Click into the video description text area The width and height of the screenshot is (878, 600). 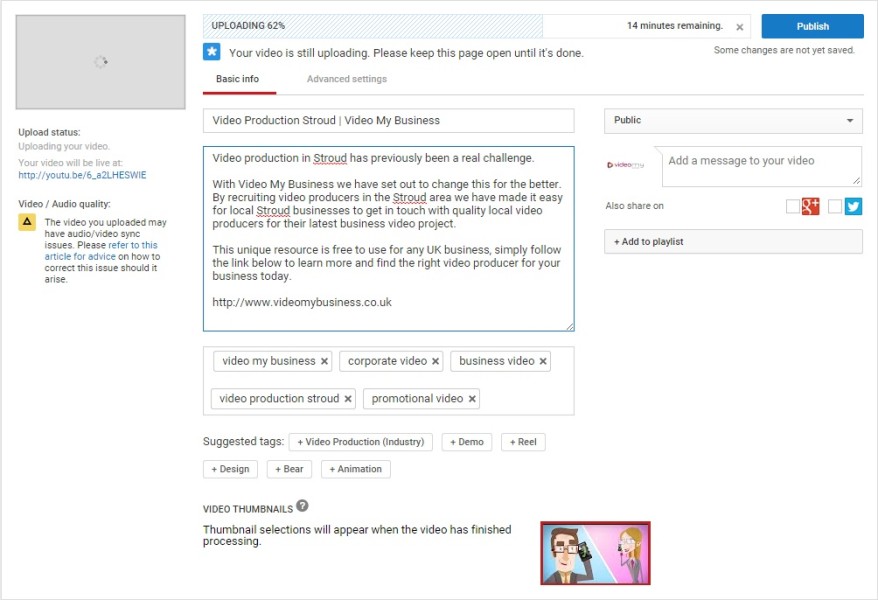pos(389,239)
